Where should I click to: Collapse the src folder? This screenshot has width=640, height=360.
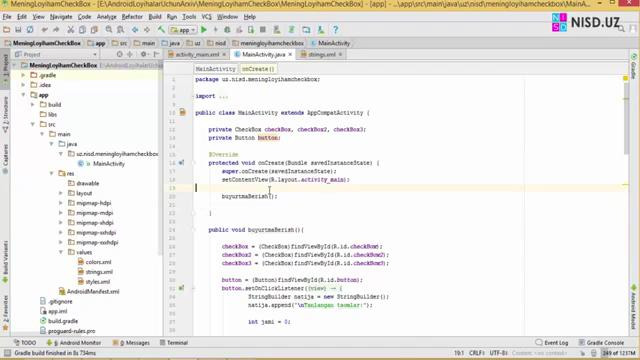33,124
